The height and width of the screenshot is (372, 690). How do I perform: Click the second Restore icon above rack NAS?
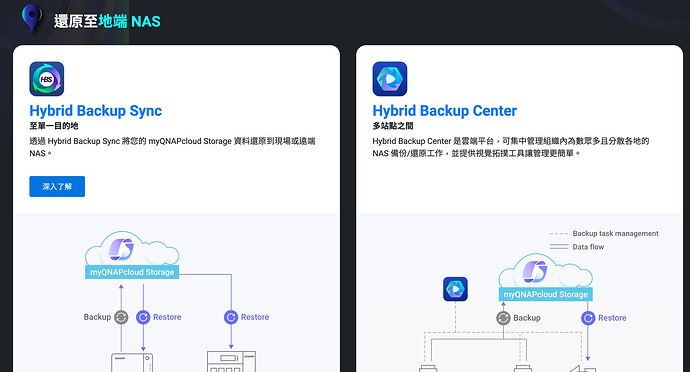click(231, 317)
